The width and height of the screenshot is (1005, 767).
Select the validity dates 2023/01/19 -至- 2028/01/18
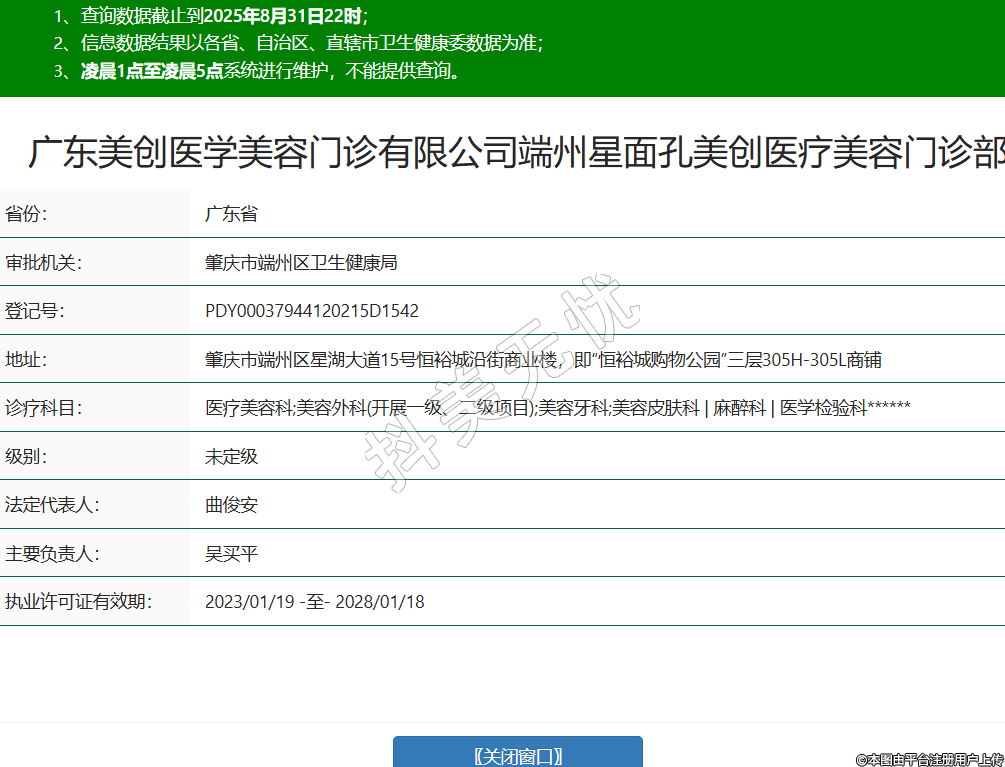click(x=315, y=602)
